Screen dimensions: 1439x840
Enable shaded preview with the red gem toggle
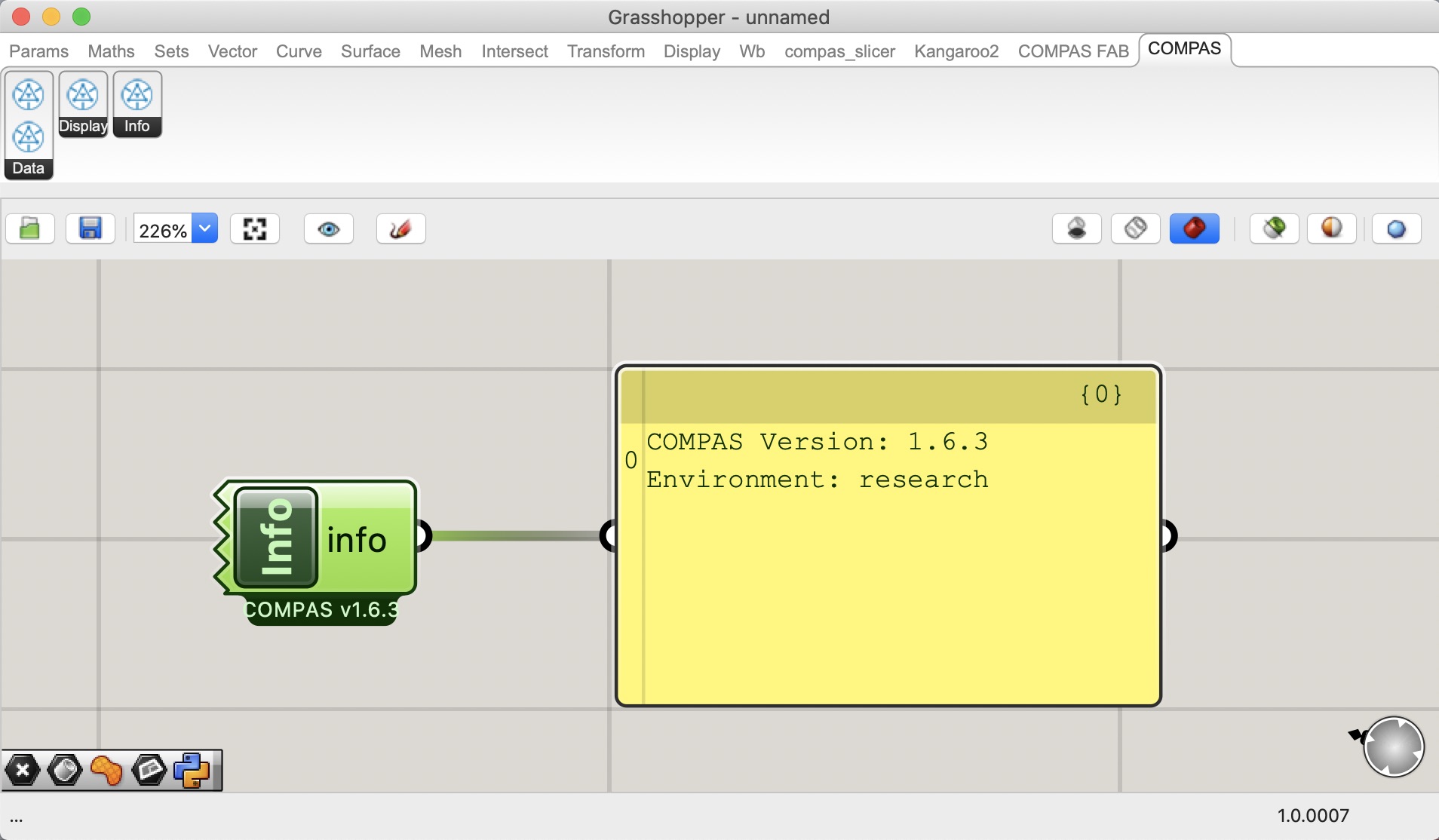[x=1194, y=228]
